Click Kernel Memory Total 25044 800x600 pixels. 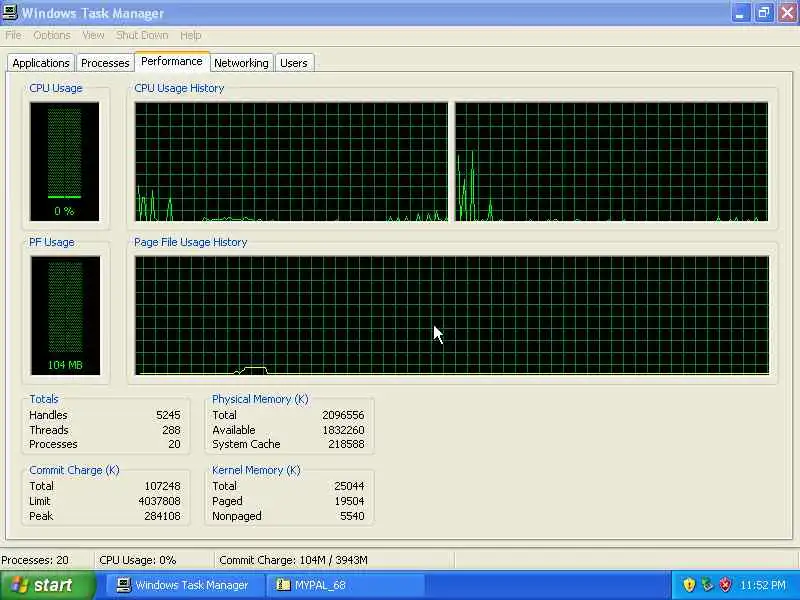349,486
